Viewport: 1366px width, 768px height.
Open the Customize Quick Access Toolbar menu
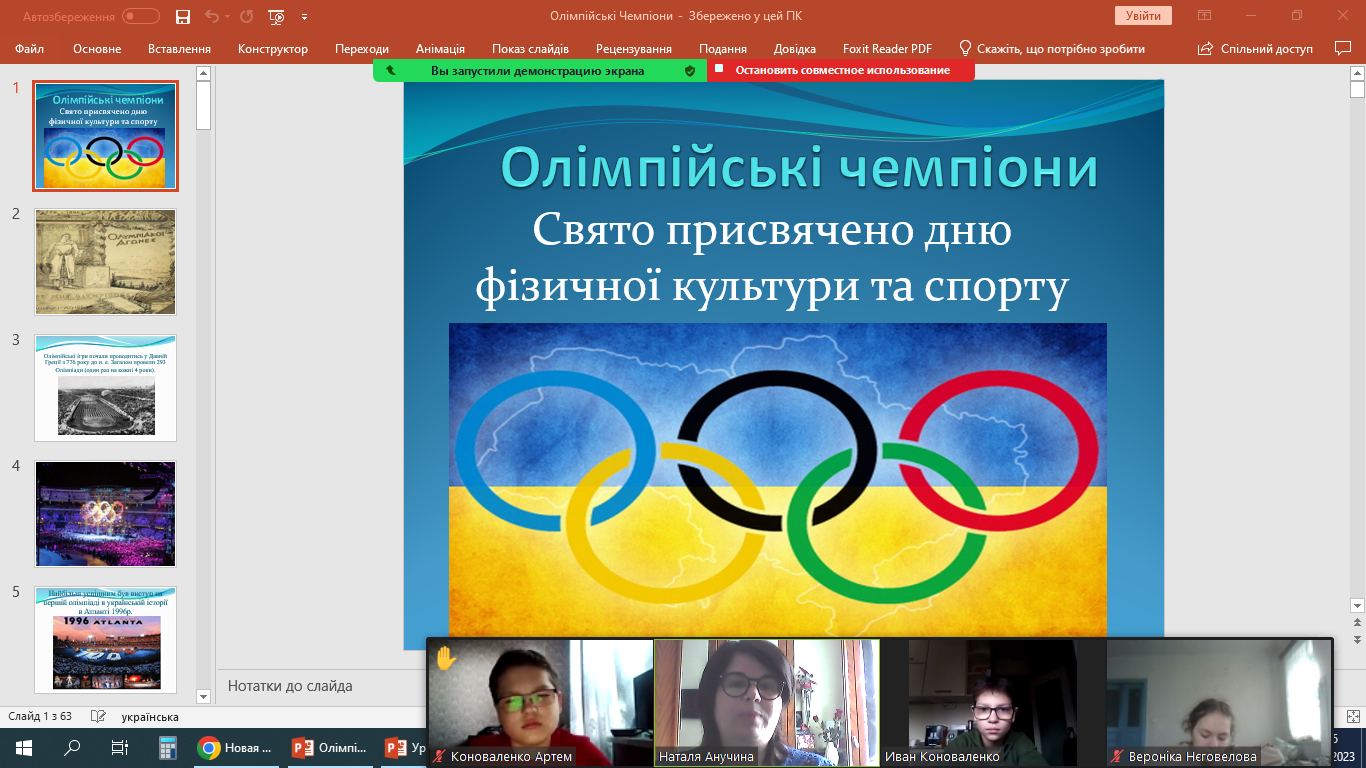304,17
